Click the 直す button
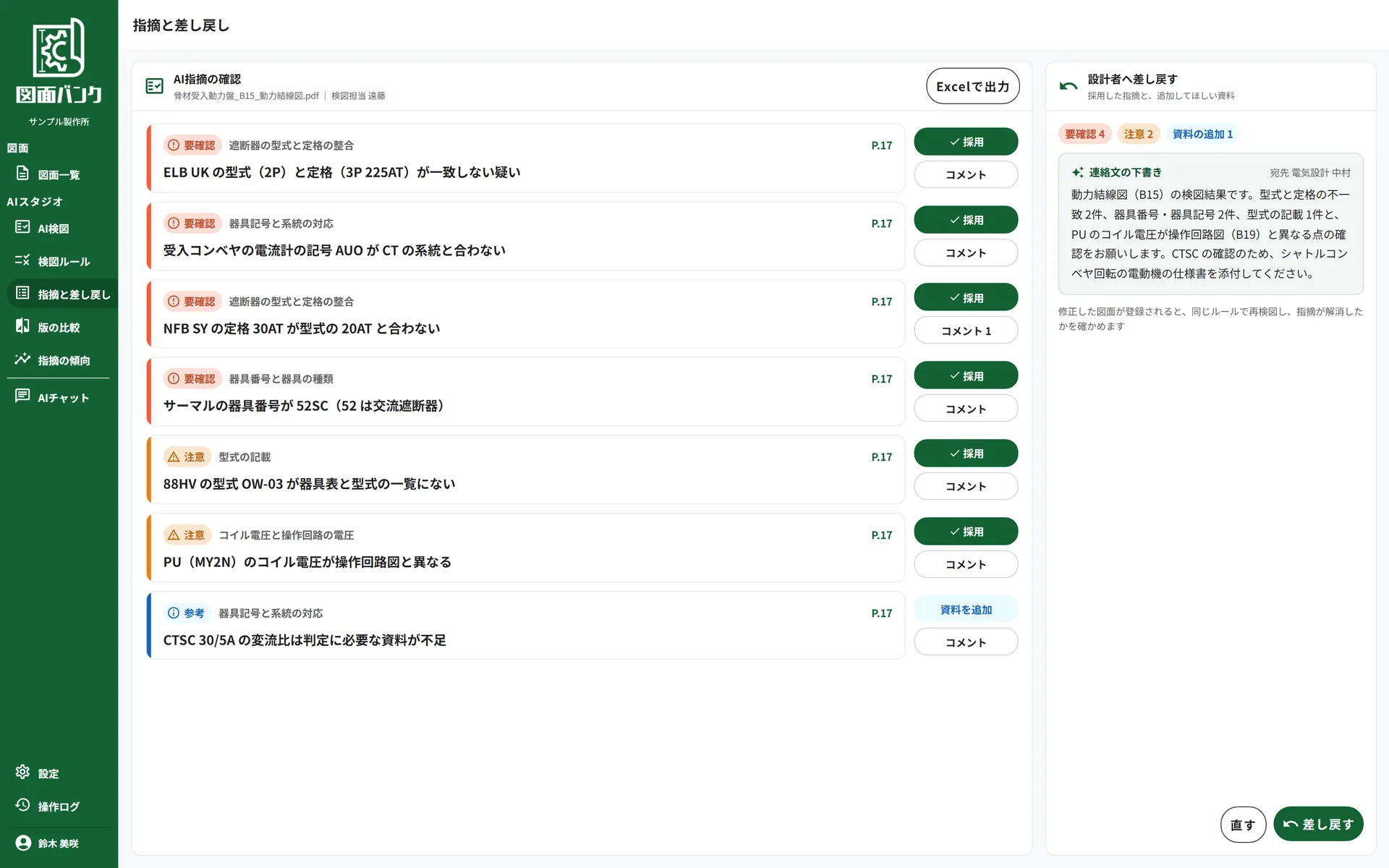 (x=1243, y=825)
